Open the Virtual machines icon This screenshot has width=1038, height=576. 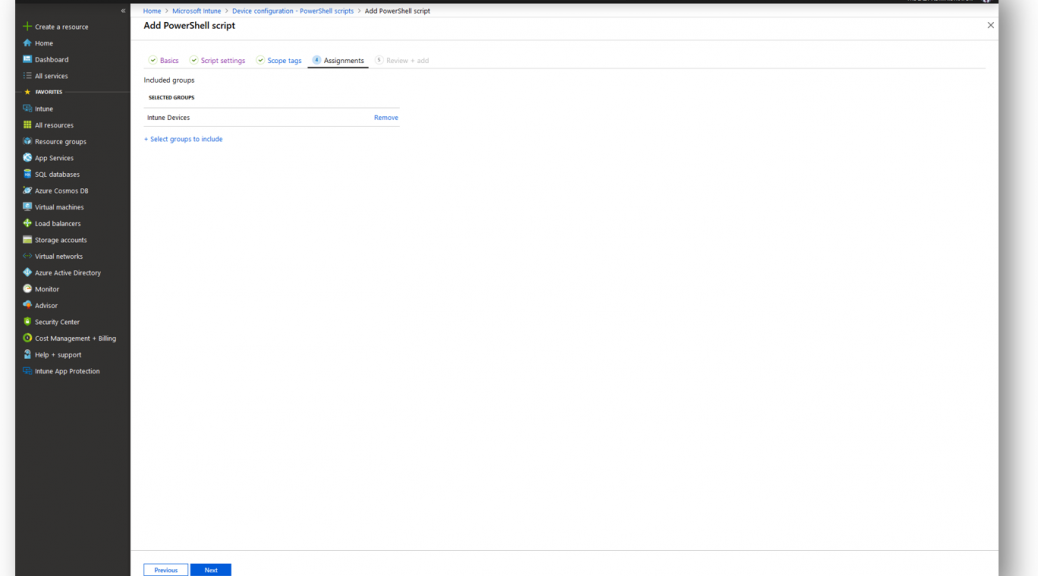(x=27, y=207)
